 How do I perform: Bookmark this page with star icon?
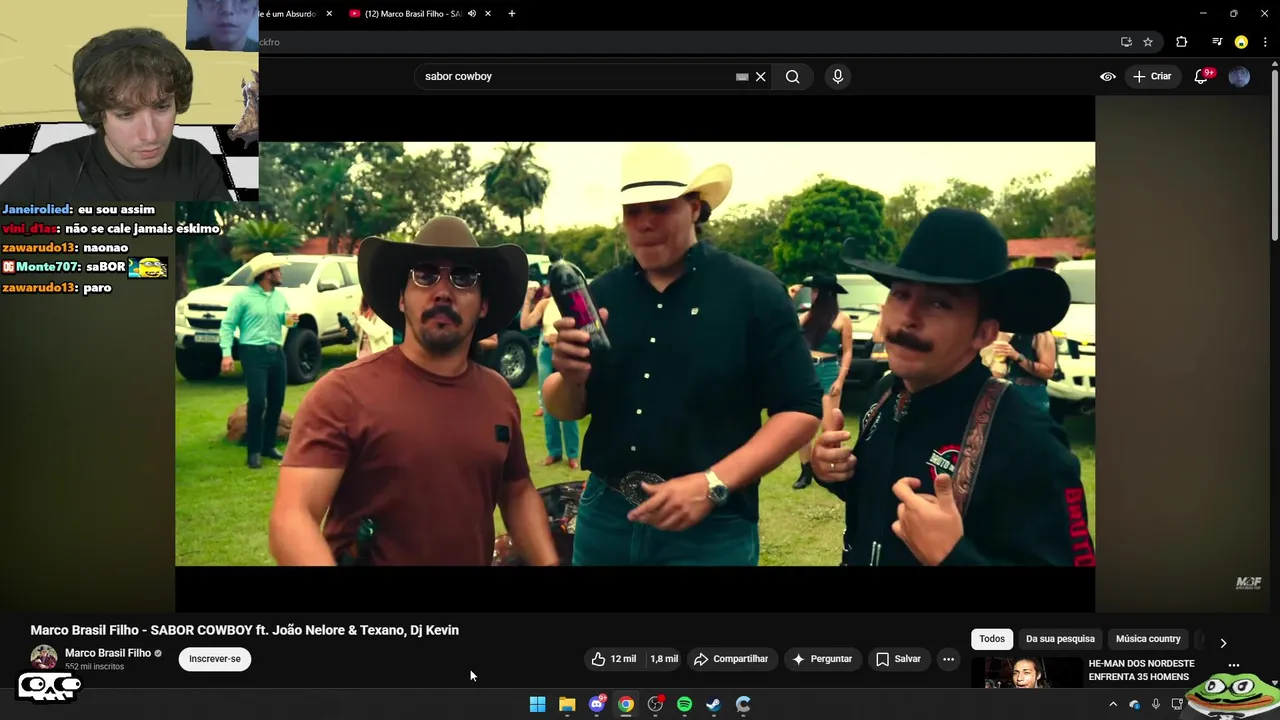pyautogui.click(x=1148, y=42)
